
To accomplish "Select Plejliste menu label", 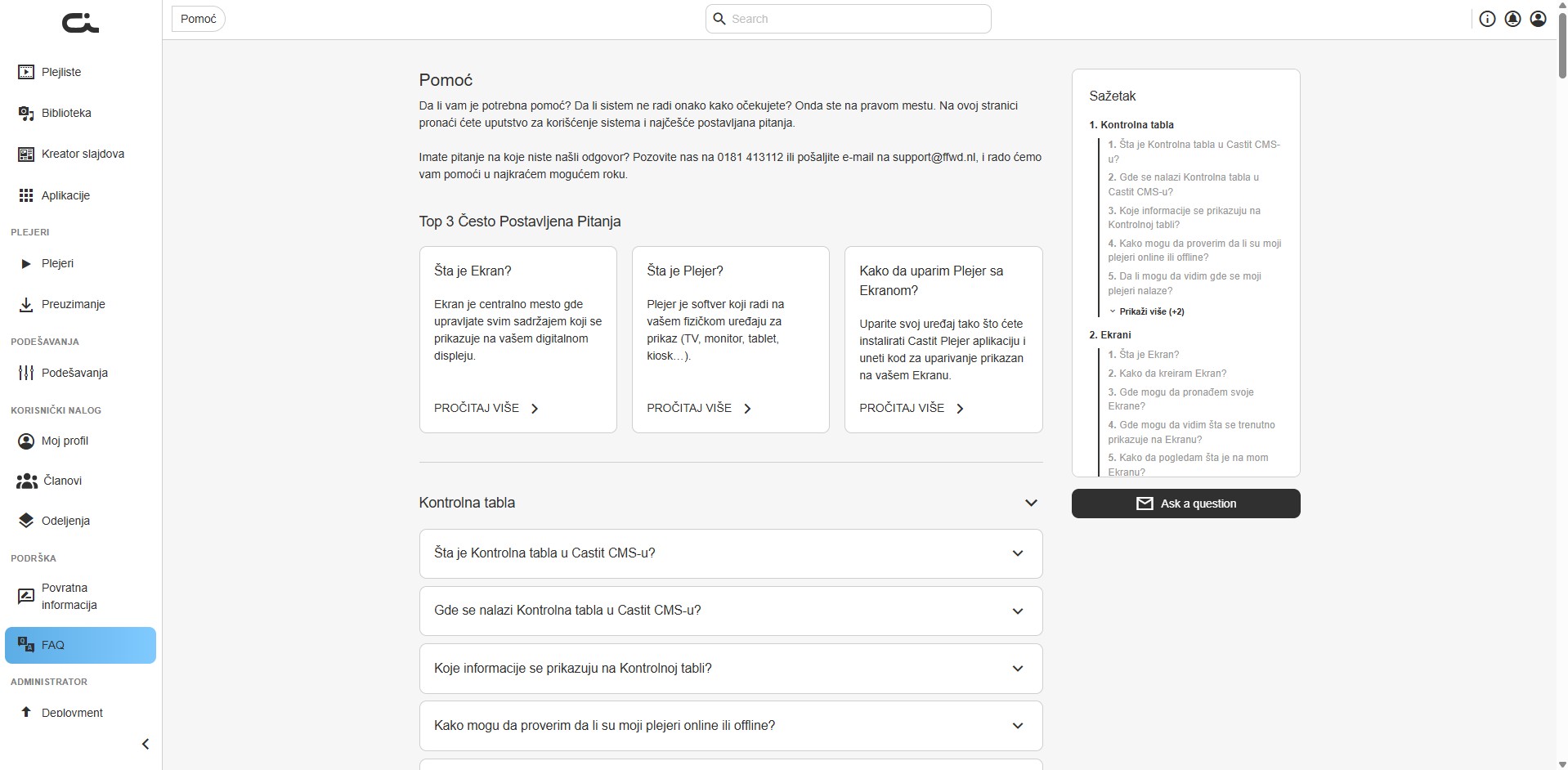I will point(61,72).
